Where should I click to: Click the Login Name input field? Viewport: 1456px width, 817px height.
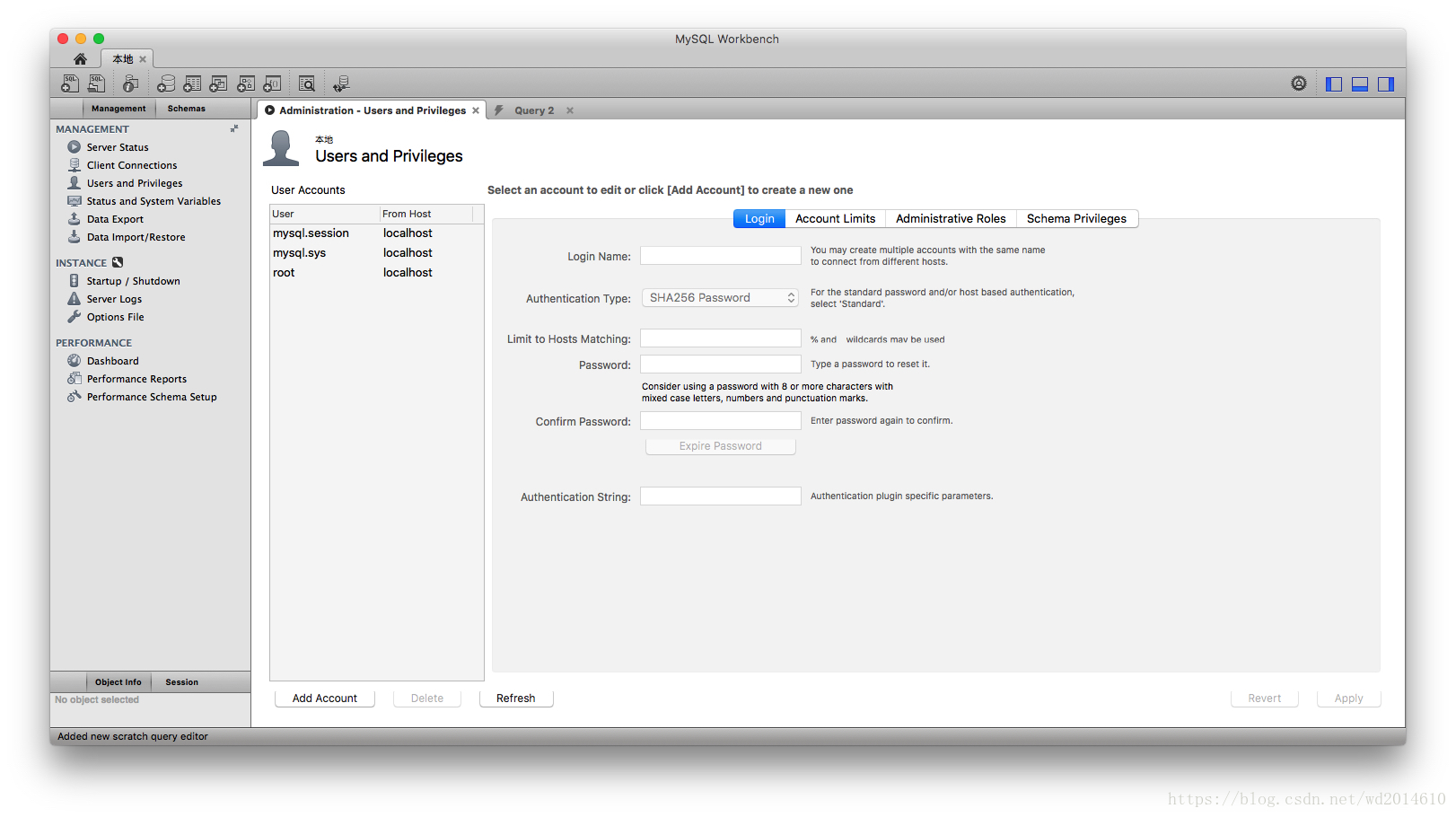720,256
